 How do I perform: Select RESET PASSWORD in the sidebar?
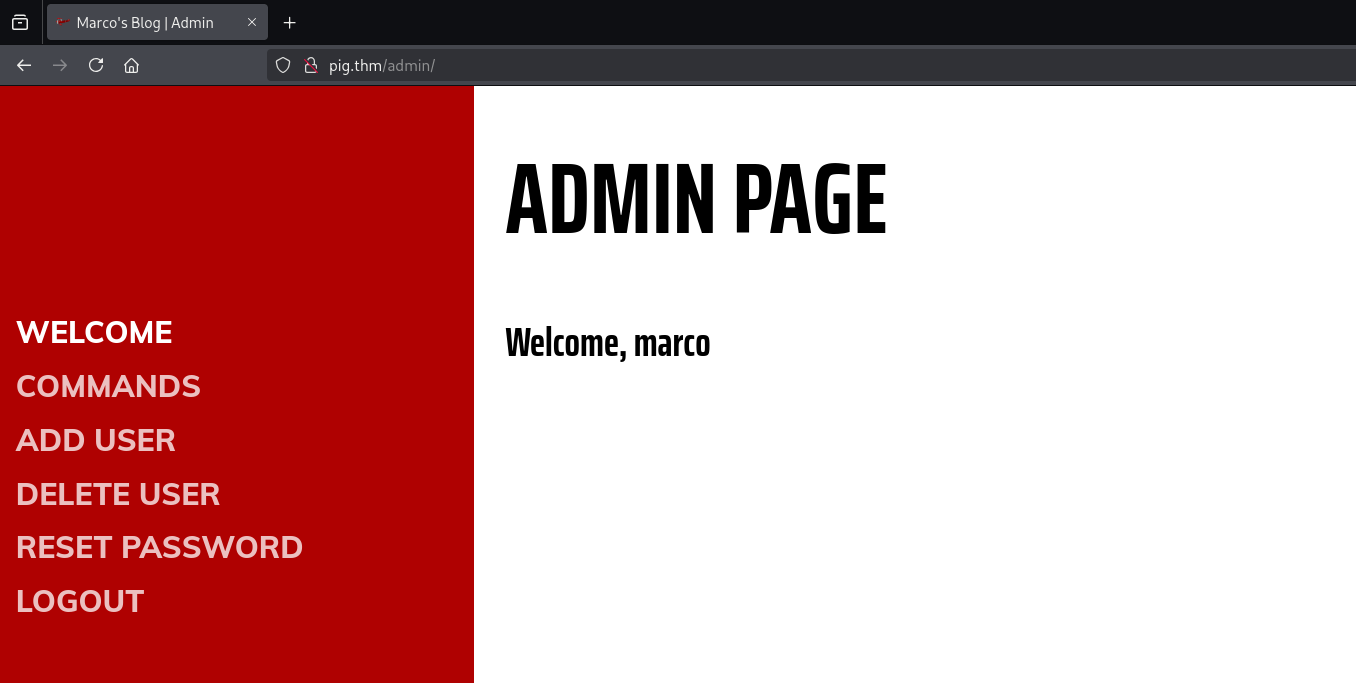pos(159,547)
